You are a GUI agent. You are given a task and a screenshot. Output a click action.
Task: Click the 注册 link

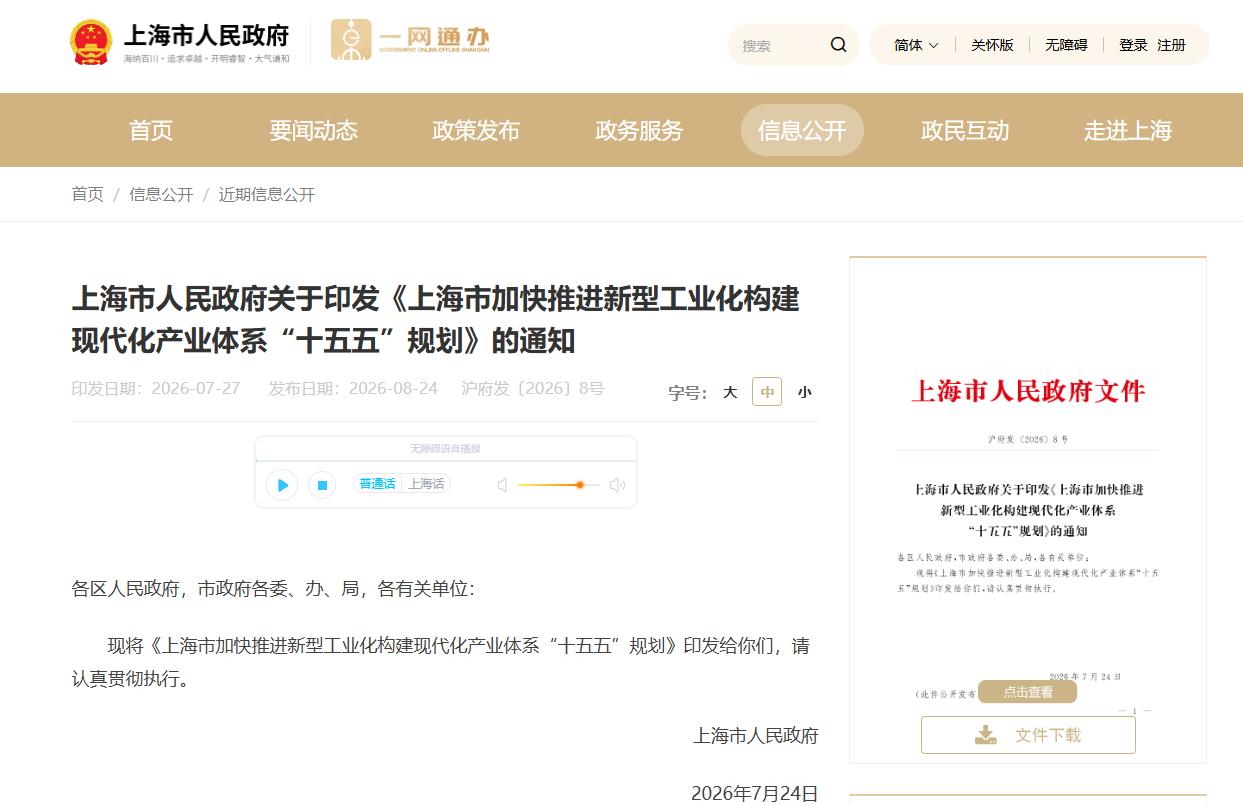[x=1171, y=45]
